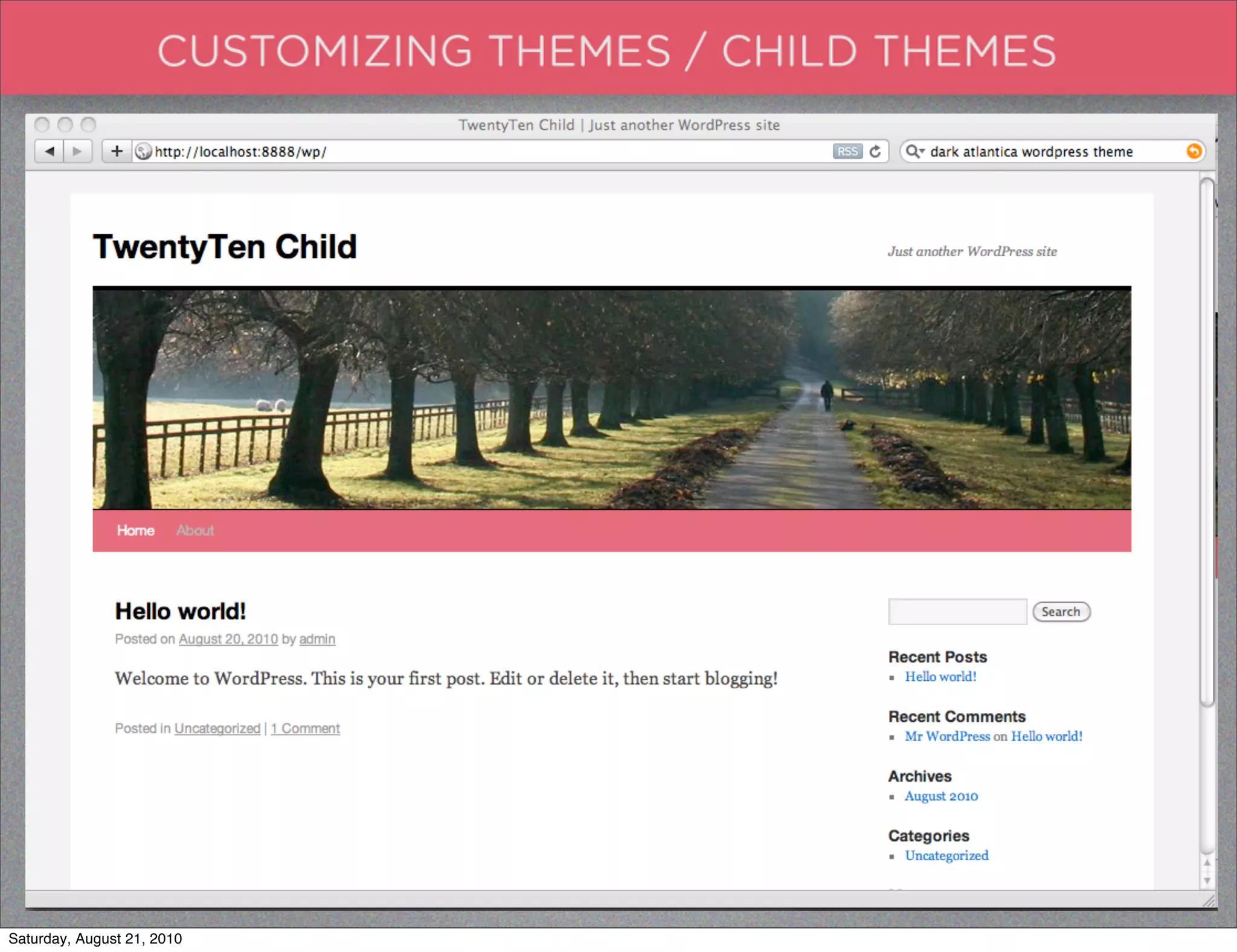This screenshot has width=1237, height=952.
Task: Open the August 2010 archive link
Action: coord(941,796)
